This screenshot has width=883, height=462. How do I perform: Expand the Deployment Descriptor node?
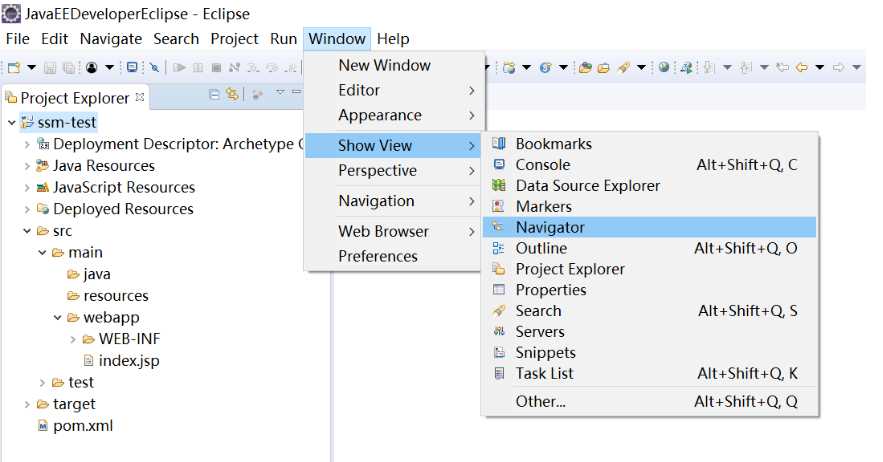27,145
